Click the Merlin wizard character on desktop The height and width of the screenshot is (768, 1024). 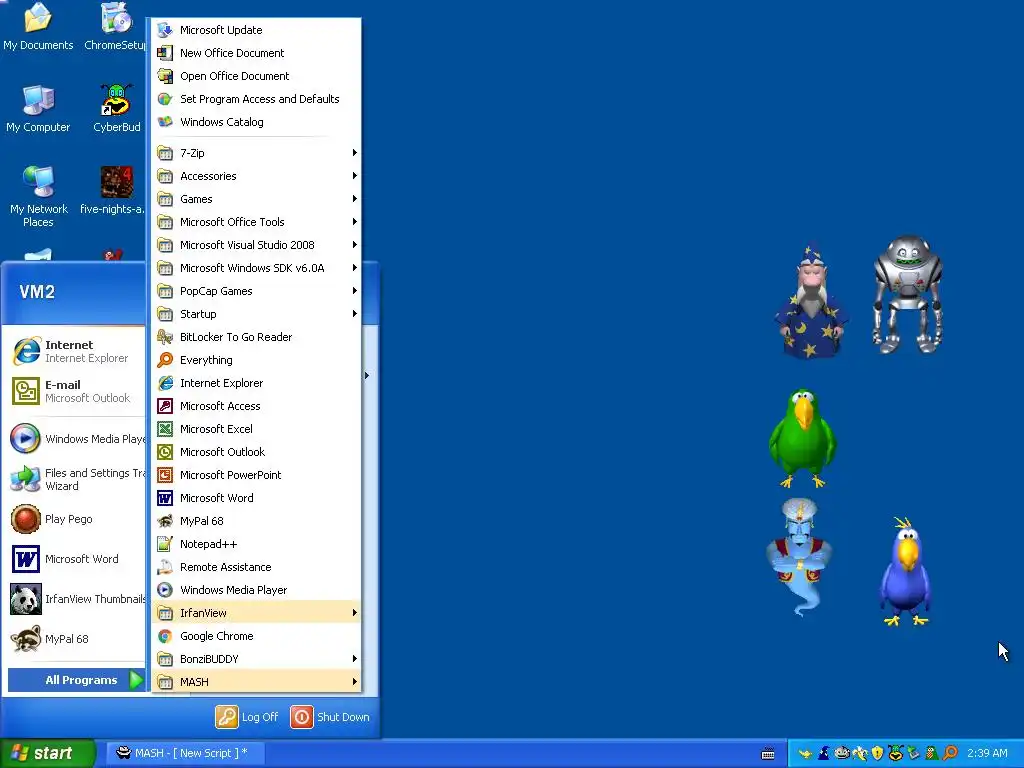812,301
